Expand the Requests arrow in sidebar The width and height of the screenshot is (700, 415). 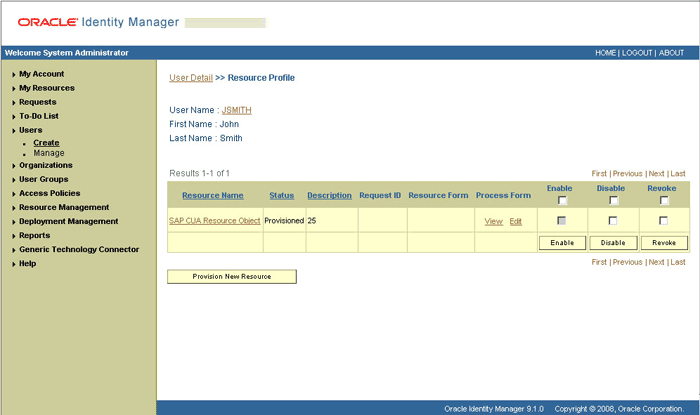[x=14, y=103]
